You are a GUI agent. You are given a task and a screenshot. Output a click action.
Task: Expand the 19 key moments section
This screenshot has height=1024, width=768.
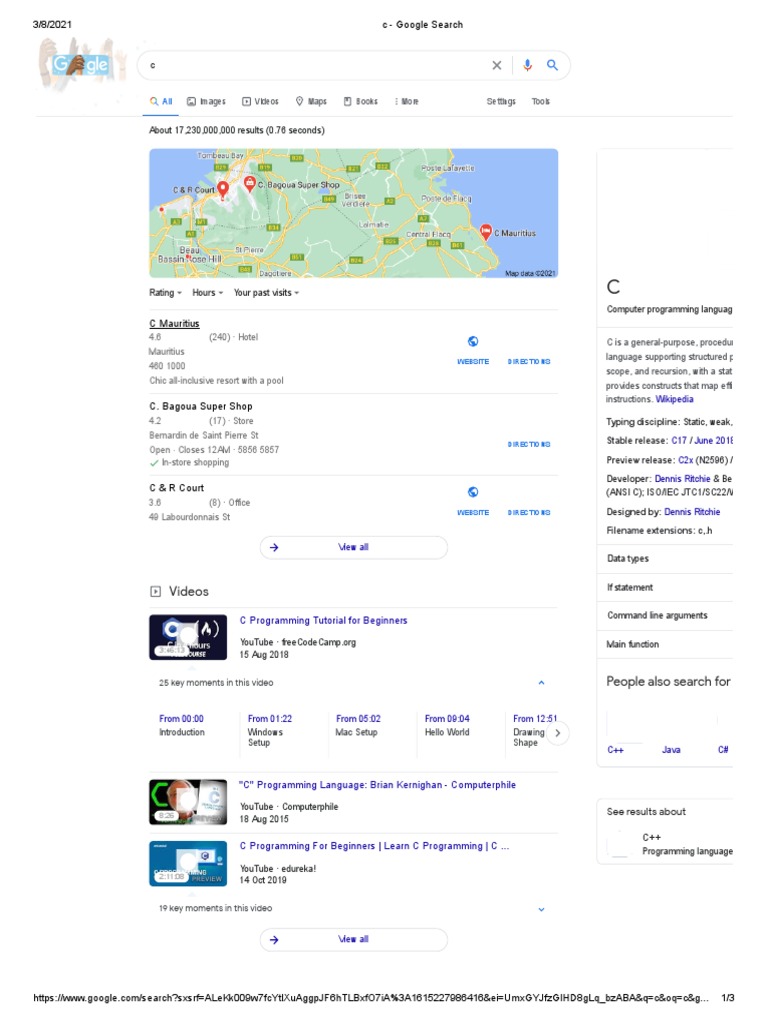click(x=541, y=909)
